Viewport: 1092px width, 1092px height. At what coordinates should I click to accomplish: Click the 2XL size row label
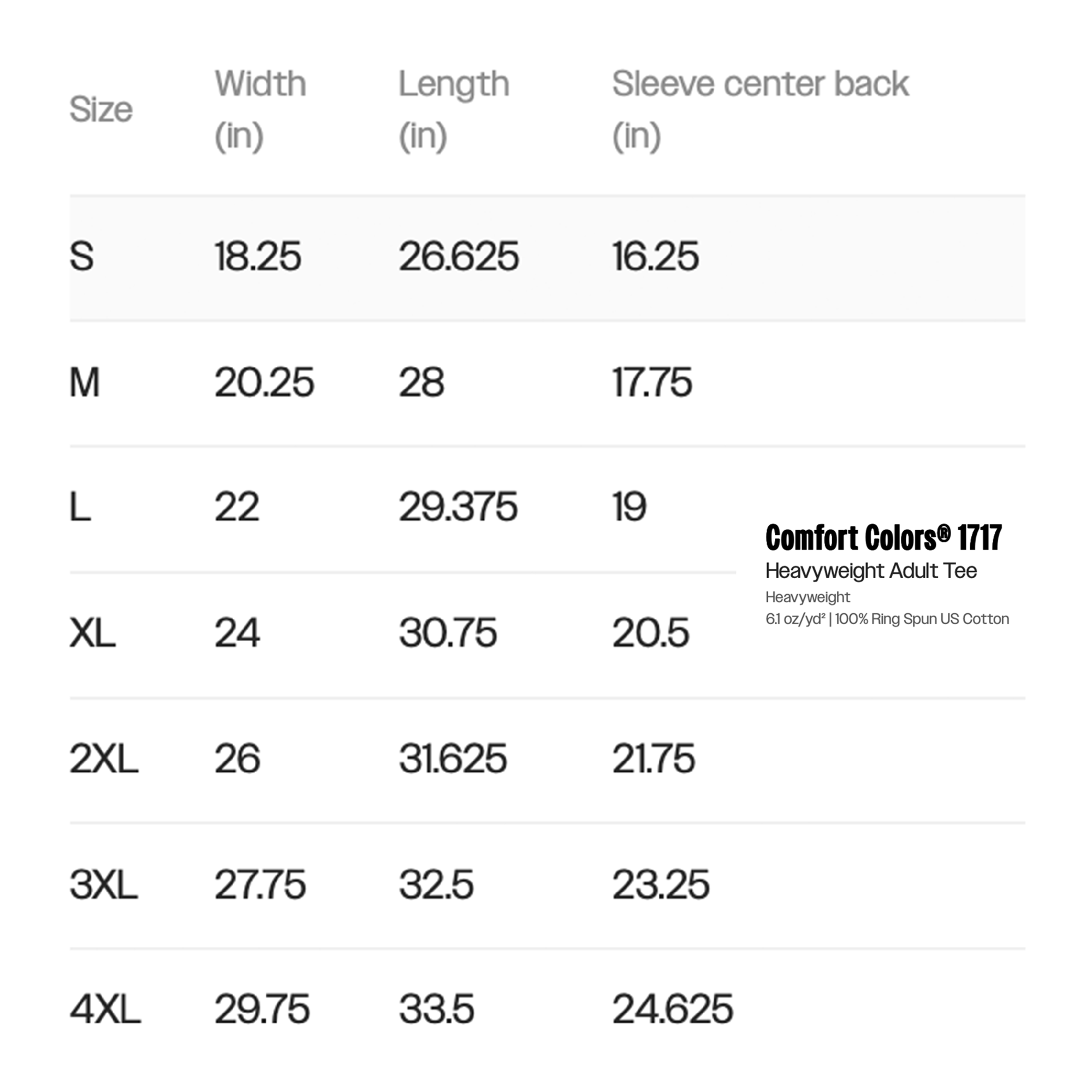coord(104,758)
